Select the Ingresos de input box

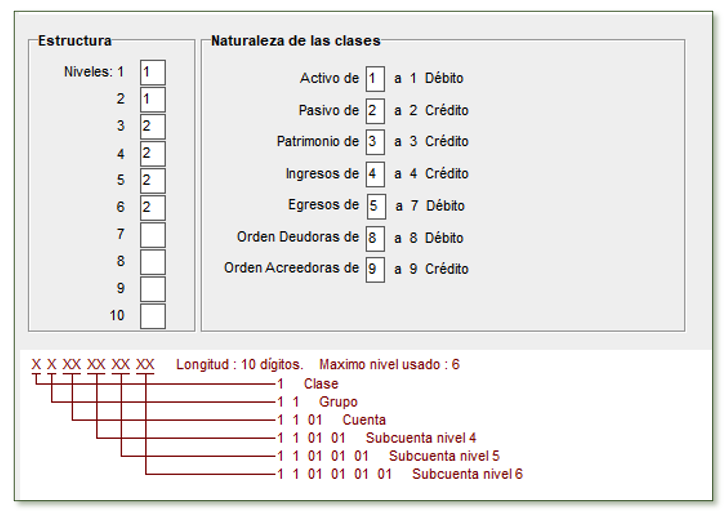375,174
